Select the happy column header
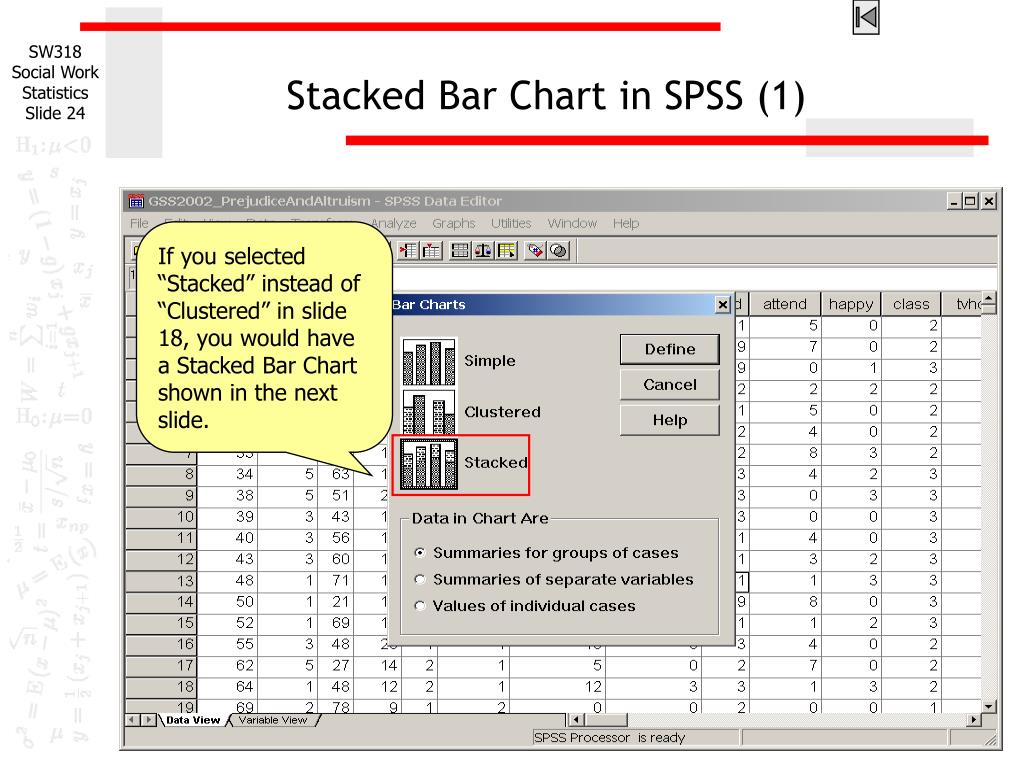 coord(850,304)
